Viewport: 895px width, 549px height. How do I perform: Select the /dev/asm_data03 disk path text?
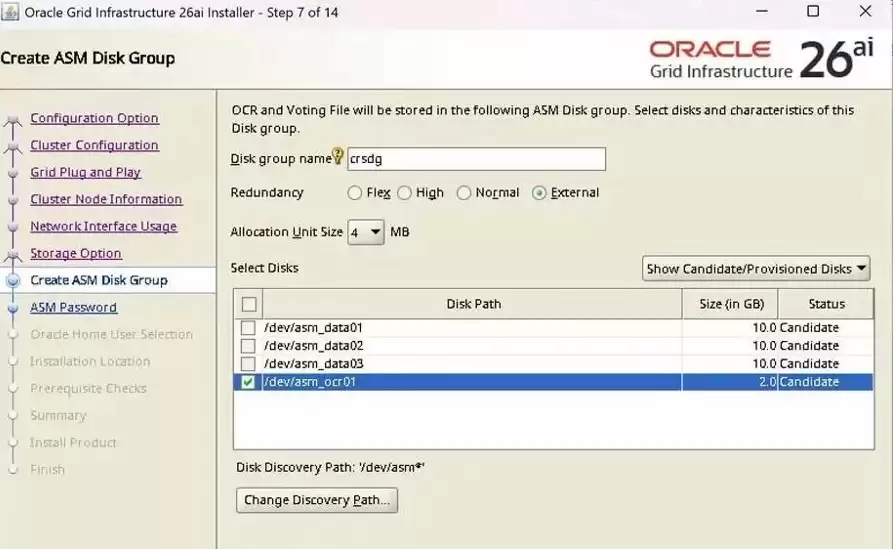pyautogui.click(x=313, y=364)
